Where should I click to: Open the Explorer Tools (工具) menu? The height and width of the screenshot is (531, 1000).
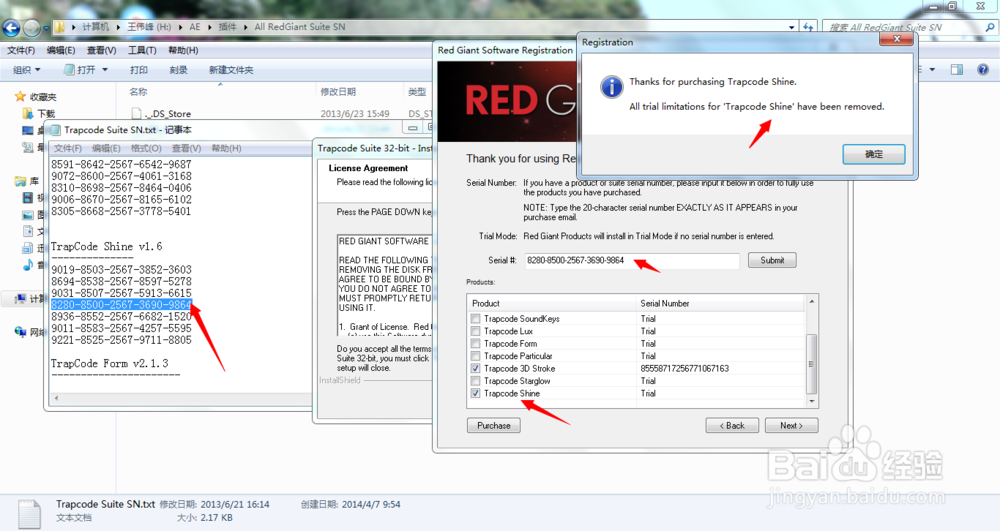pyautogui.click(x=142, y=50)
